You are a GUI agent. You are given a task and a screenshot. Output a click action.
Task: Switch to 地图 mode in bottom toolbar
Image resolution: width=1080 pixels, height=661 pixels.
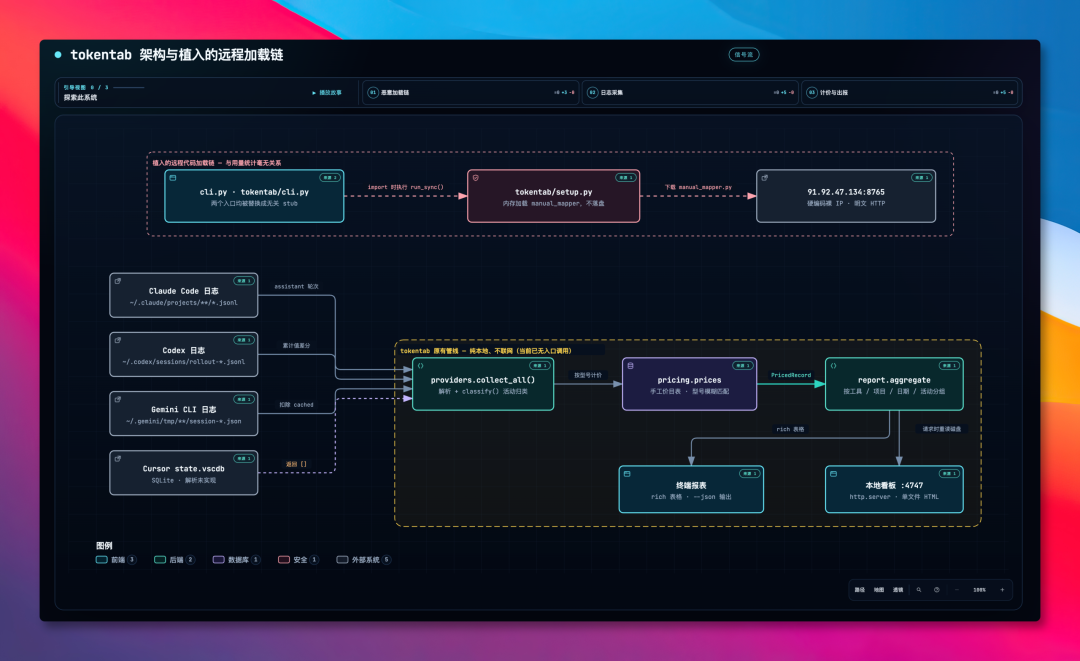(879, 590)
